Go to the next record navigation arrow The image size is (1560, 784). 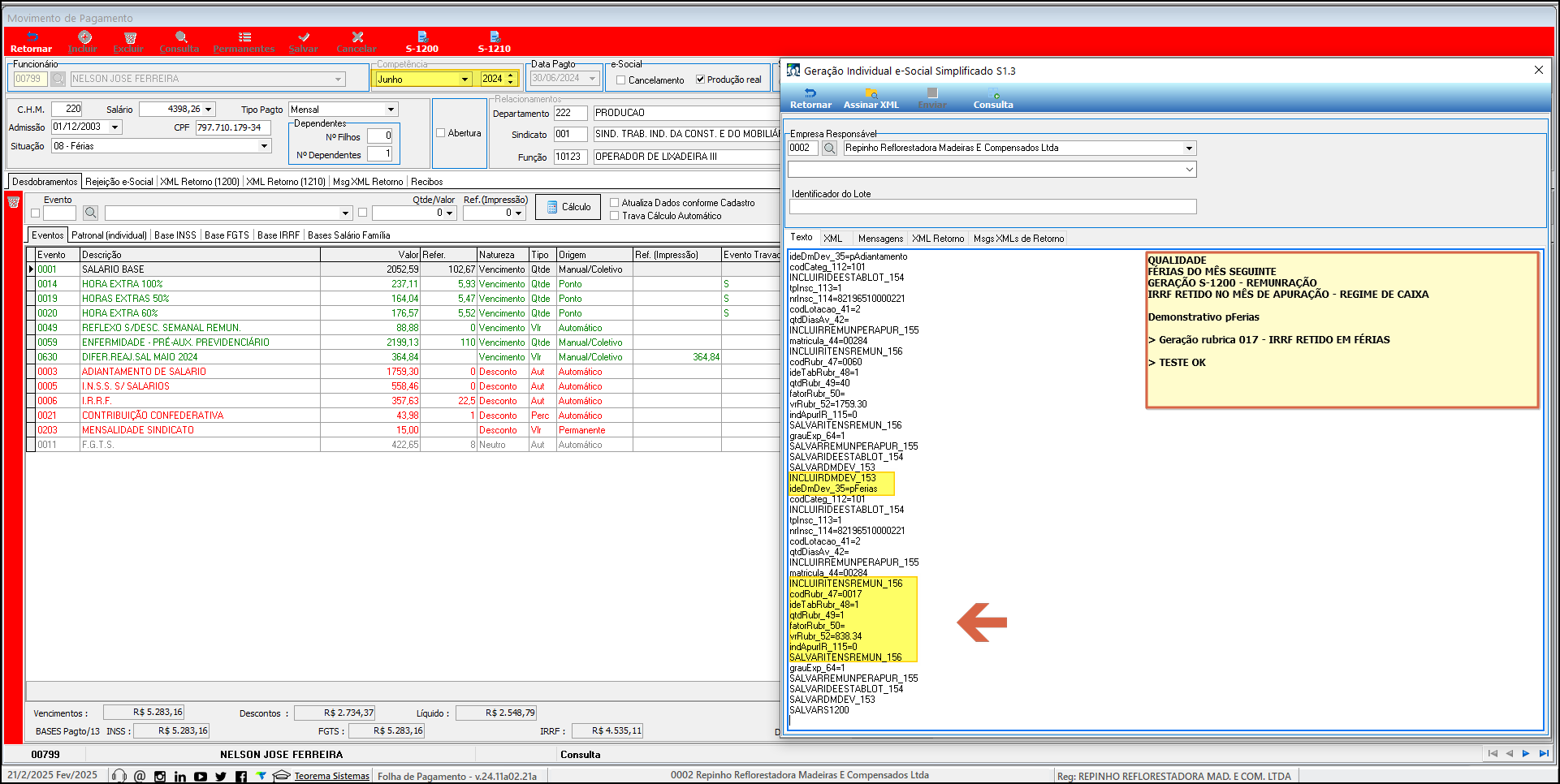(x=1526, y=753)
